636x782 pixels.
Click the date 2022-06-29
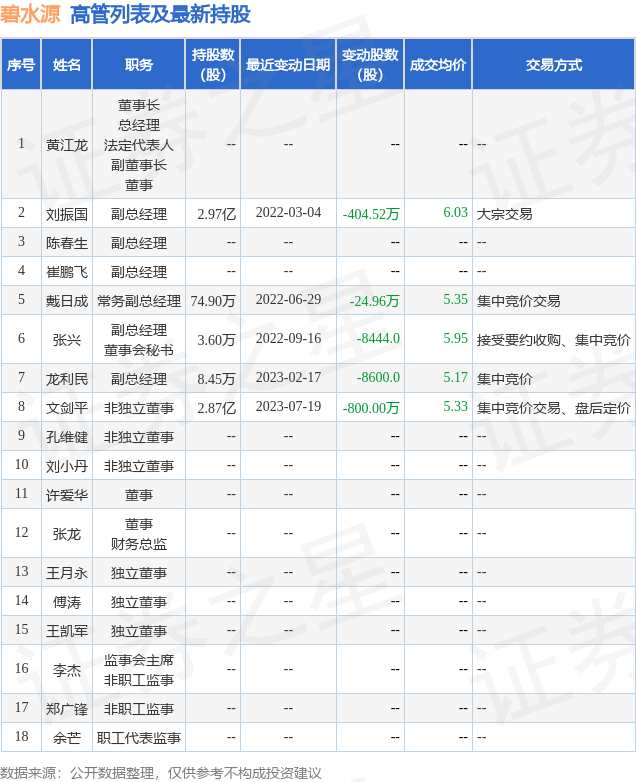coord(288,300)
